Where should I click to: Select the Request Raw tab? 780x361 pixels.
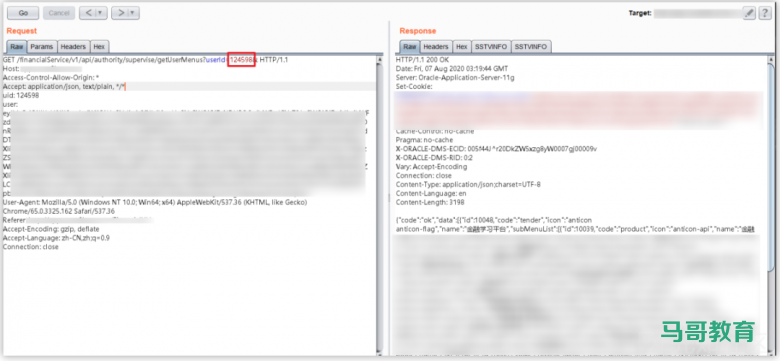tap(16, 46)
